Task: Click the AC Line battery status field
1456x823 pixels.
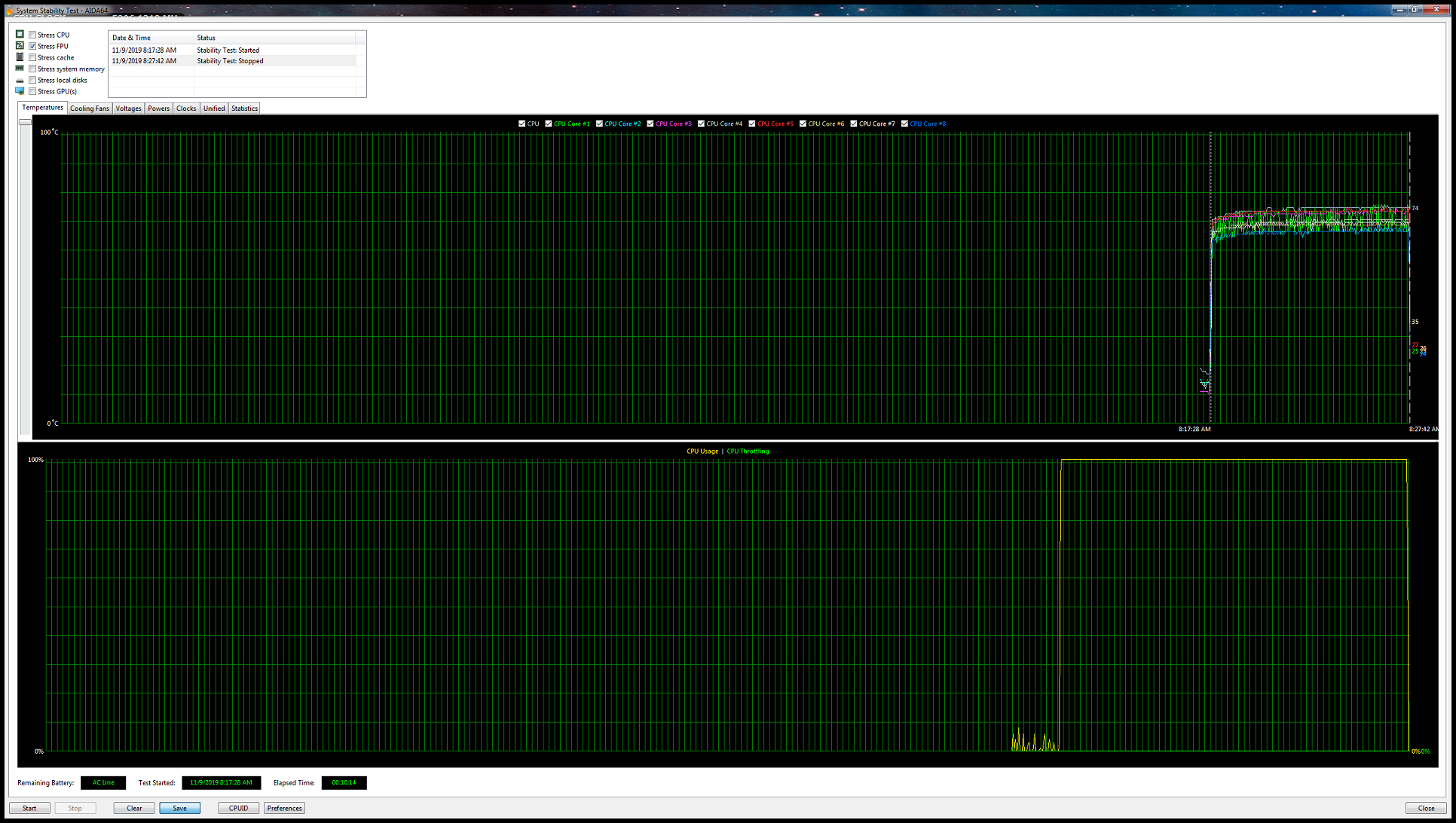Action: 103,783
